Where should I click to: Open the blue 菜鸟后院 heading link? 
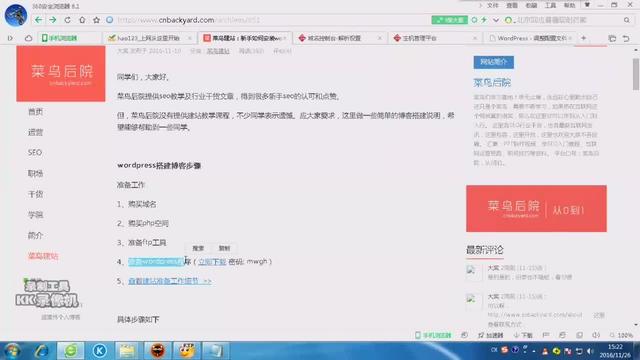[x=492, y=82]
